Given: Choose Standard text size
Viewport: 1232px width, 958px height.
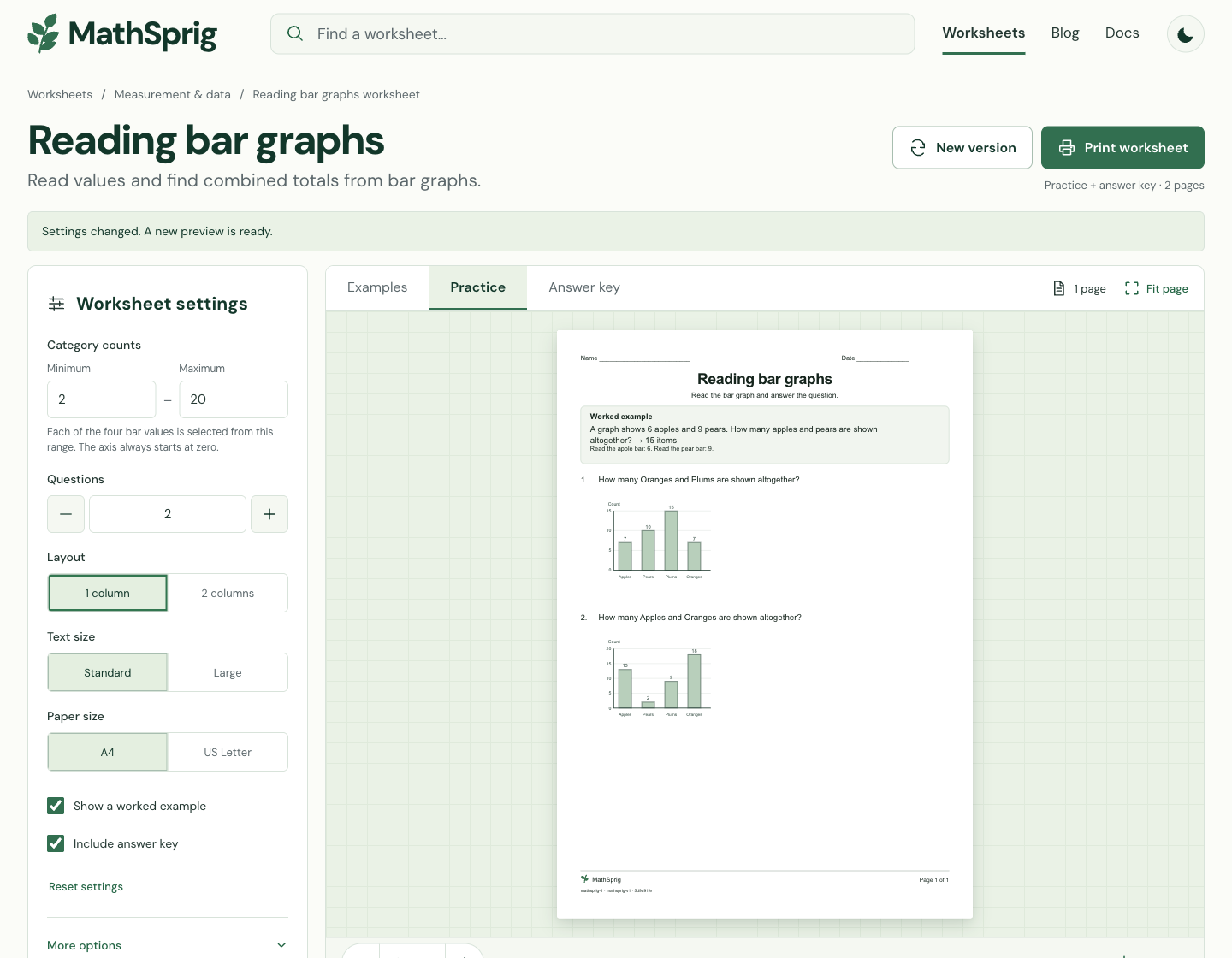Looking at the screenshot, I should 108,672.
